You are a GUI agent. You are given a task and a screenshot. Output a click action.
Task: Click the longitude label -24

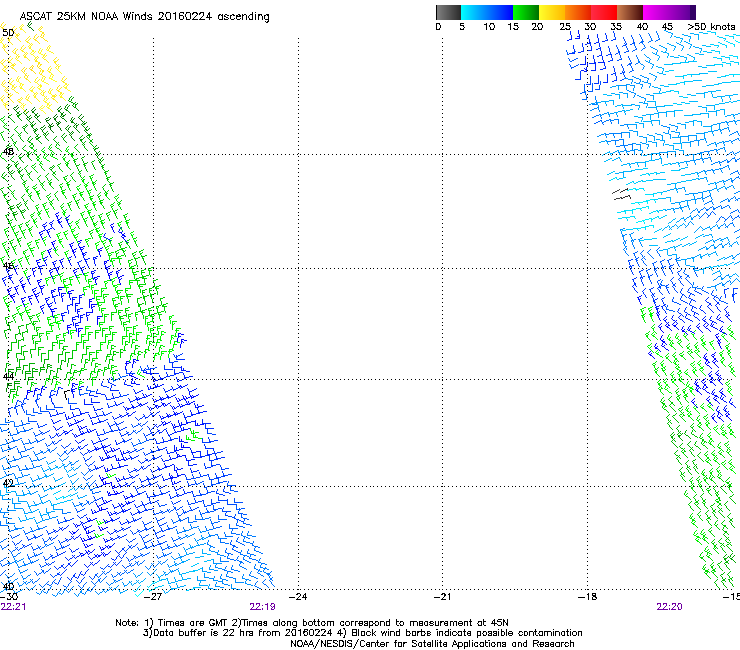click(298, 597)
